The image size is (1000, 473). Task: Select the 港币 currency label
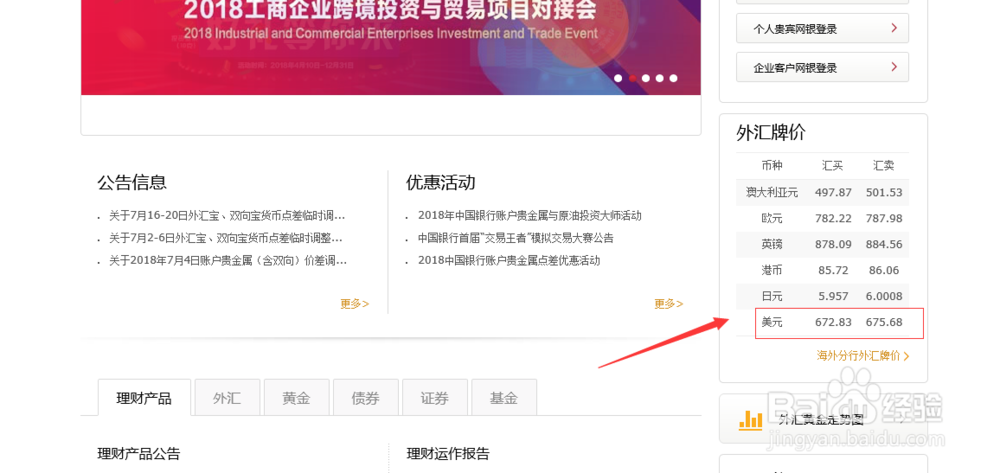click(772, 270)
